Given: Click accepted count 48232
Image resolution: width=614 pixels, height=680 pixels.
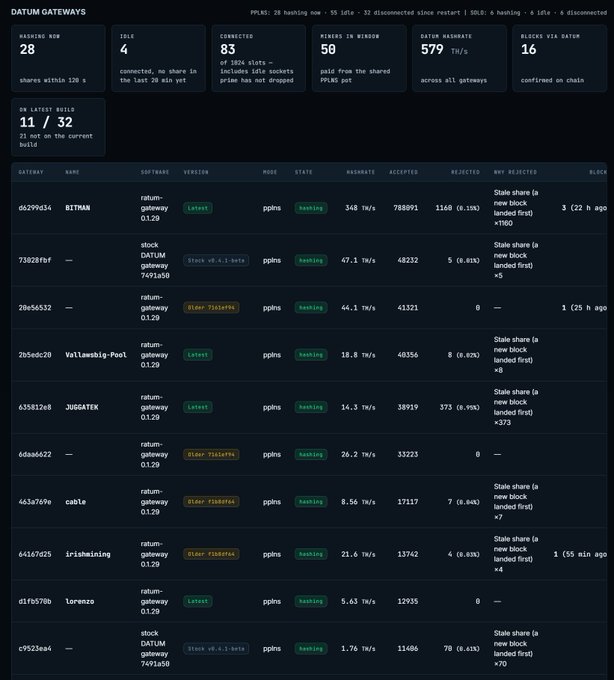Looking at the screenshot, I should click(408, 260).
